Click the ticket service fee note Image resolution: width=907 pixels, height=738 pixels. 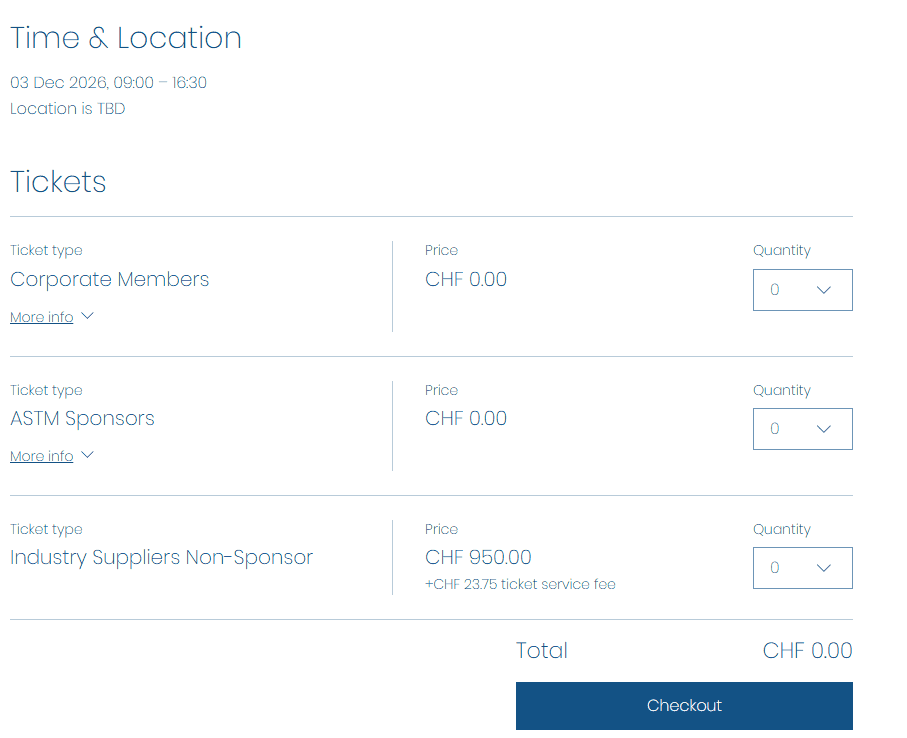(520, 584)
